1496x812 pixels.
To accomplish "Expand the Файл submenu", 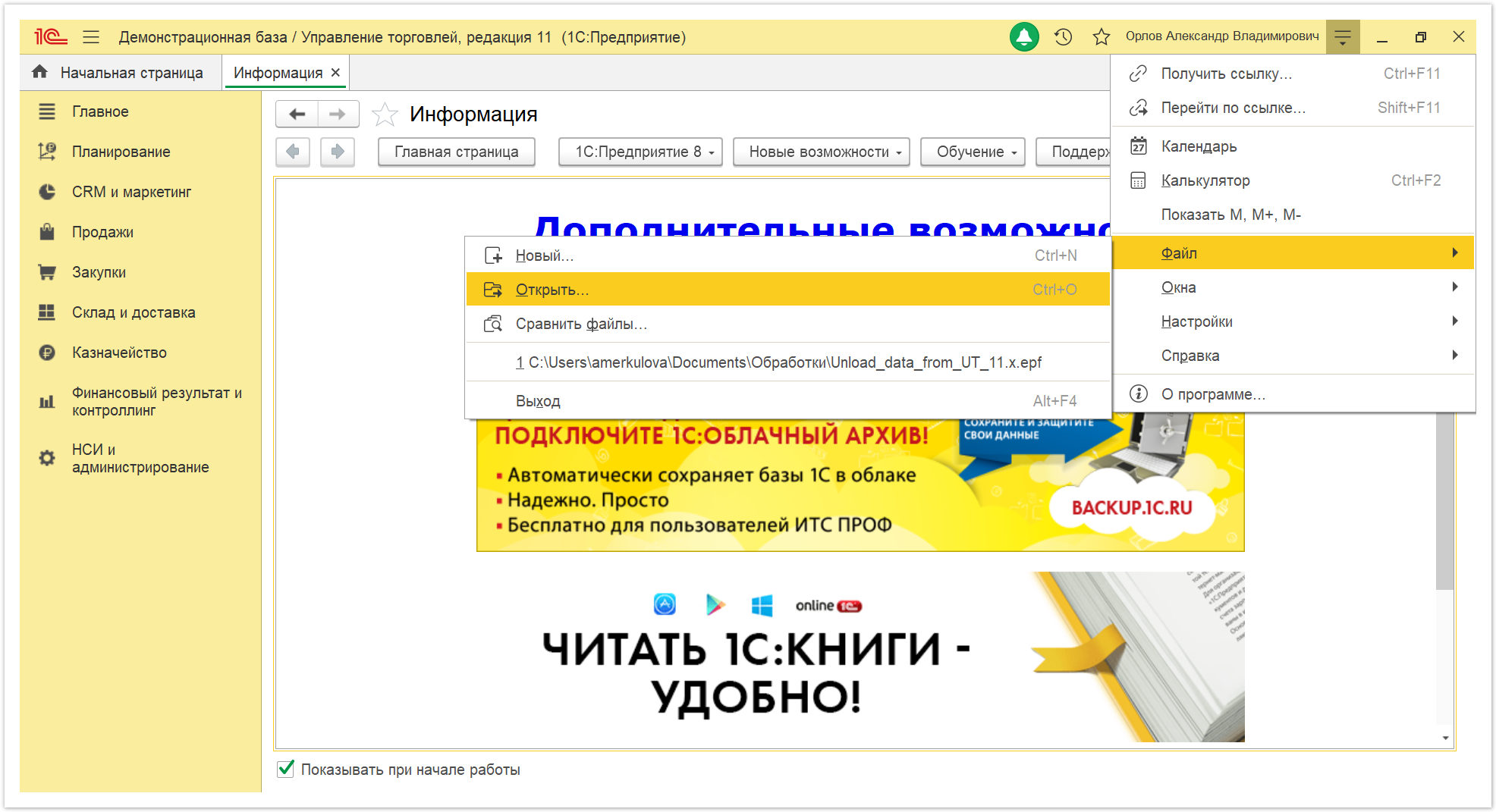I will pyautogui.click(x=1293, y=252).
